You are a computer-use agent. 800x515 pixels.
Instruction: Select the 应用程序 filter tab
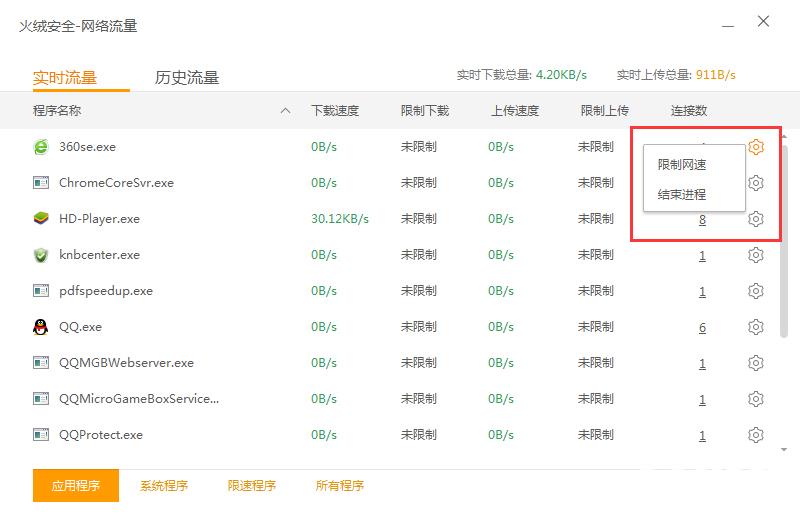click(x=76, y=485)
